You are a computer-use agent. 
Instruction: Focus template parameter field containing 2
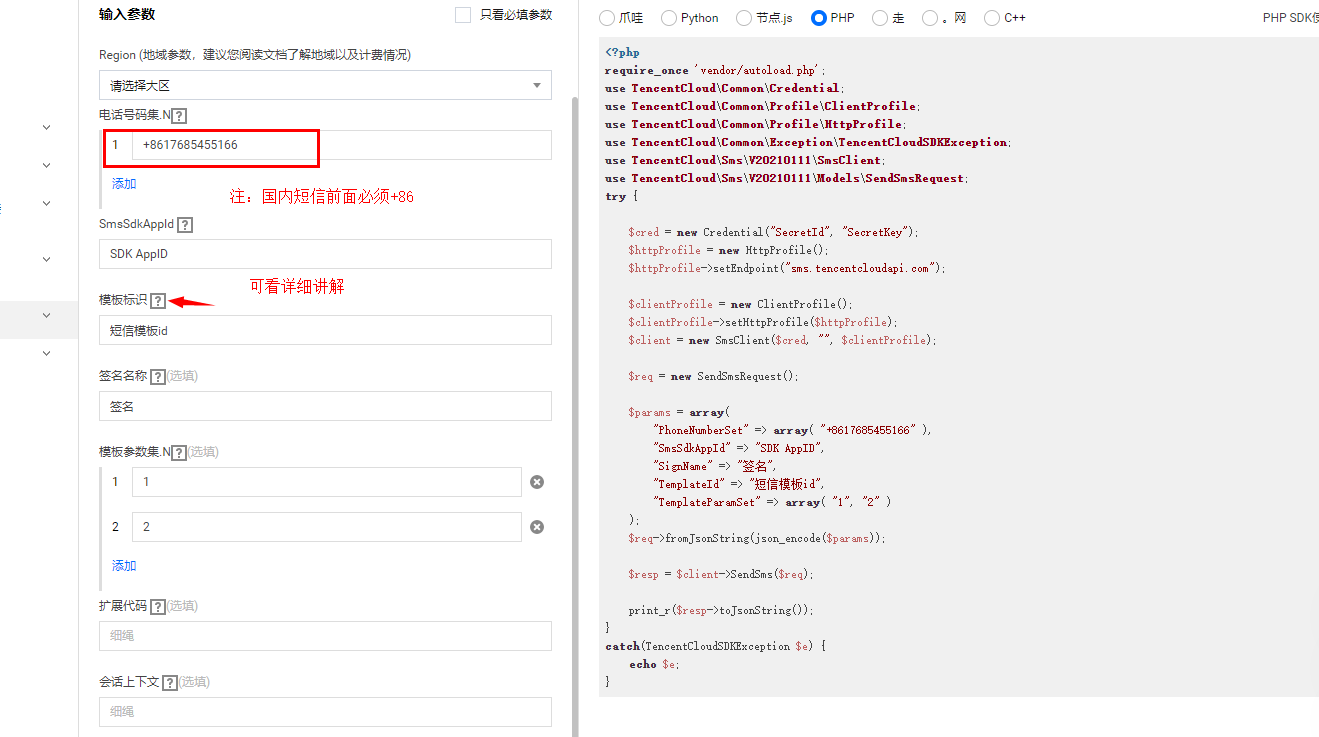(326, 527)
